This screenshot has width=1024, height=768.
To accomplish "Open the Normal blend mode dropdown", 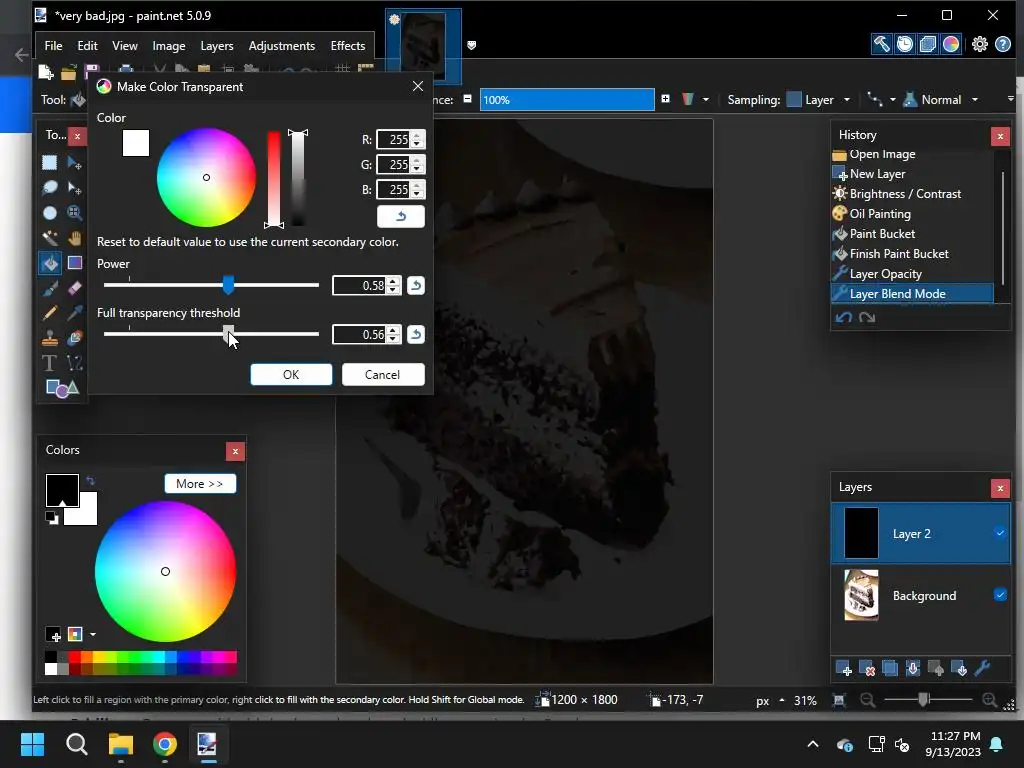I will [974, 100].
